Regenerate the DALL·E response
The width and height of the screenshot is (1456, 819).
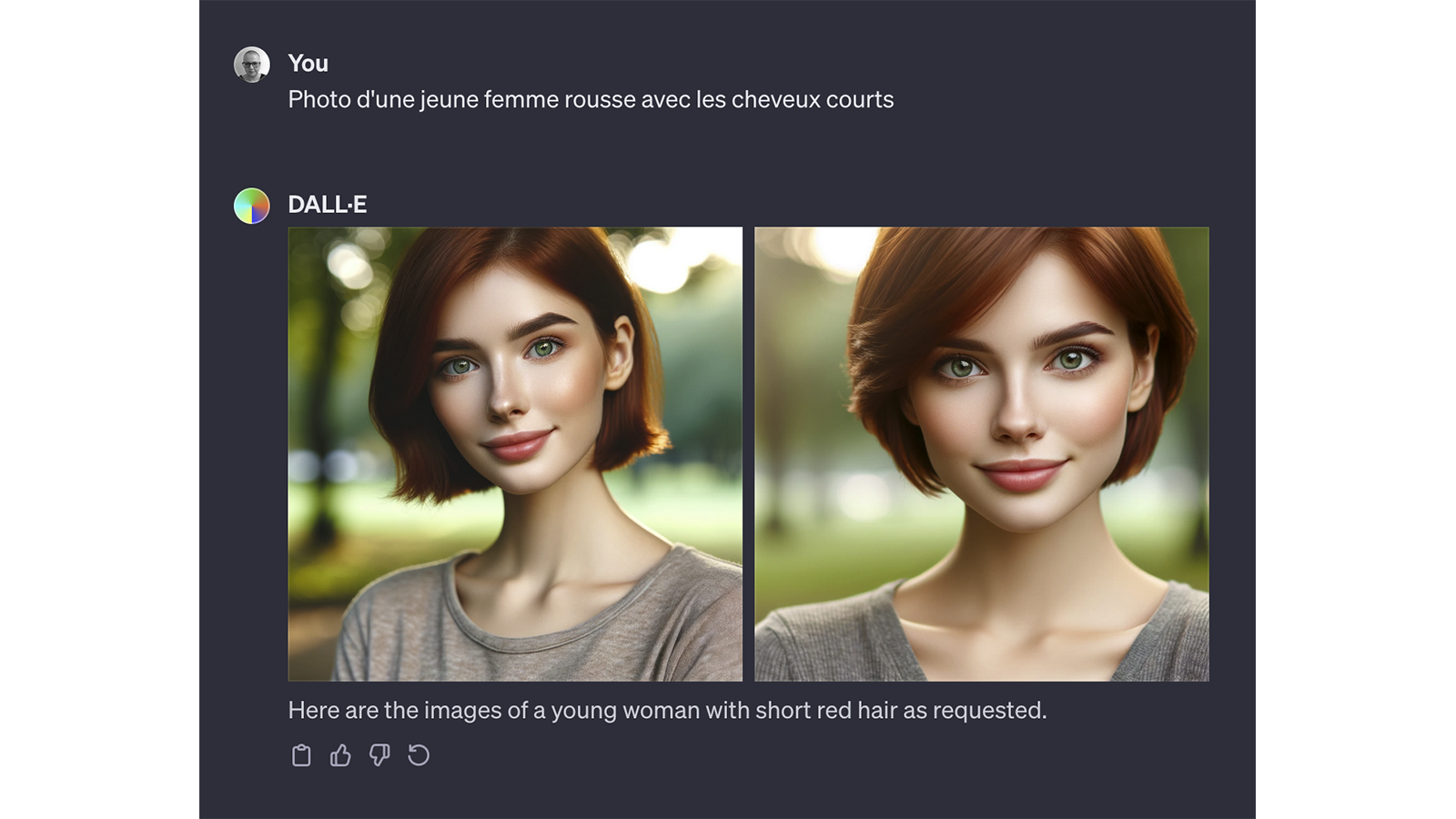tap(419, 755)
